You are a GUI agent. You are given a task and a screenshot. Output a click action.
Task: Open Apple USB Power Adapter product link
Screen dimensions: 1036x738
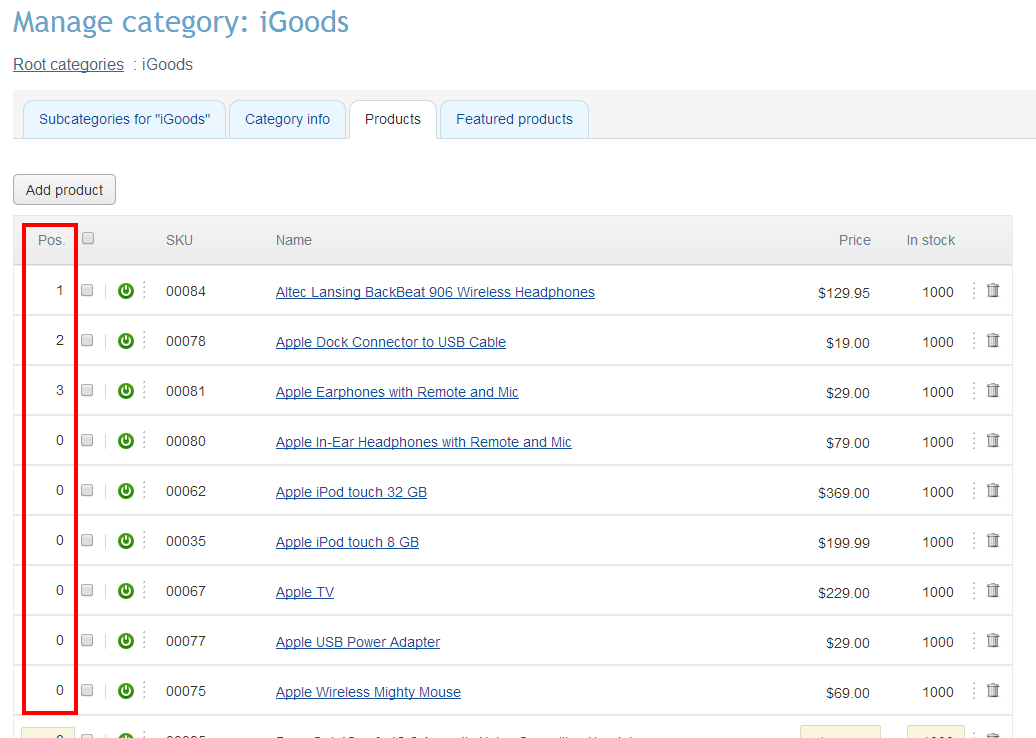358,642
